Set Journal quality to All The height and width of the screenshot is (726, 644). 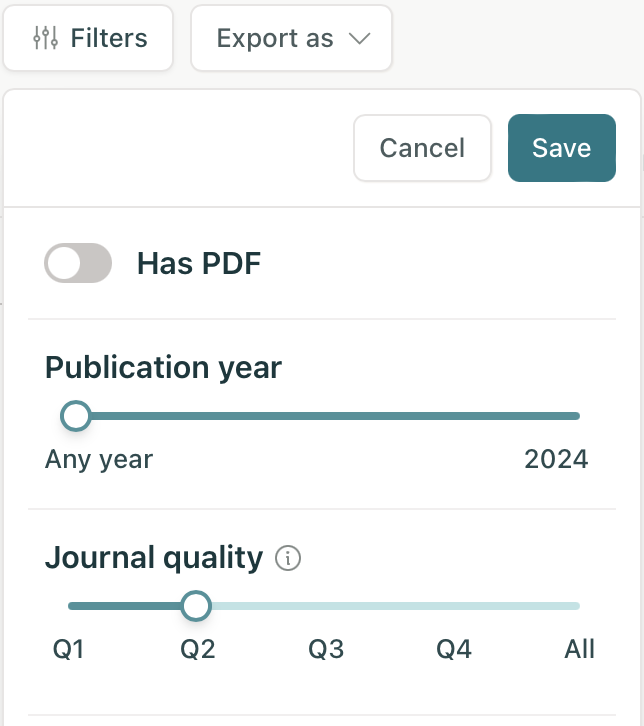[579, 649]
